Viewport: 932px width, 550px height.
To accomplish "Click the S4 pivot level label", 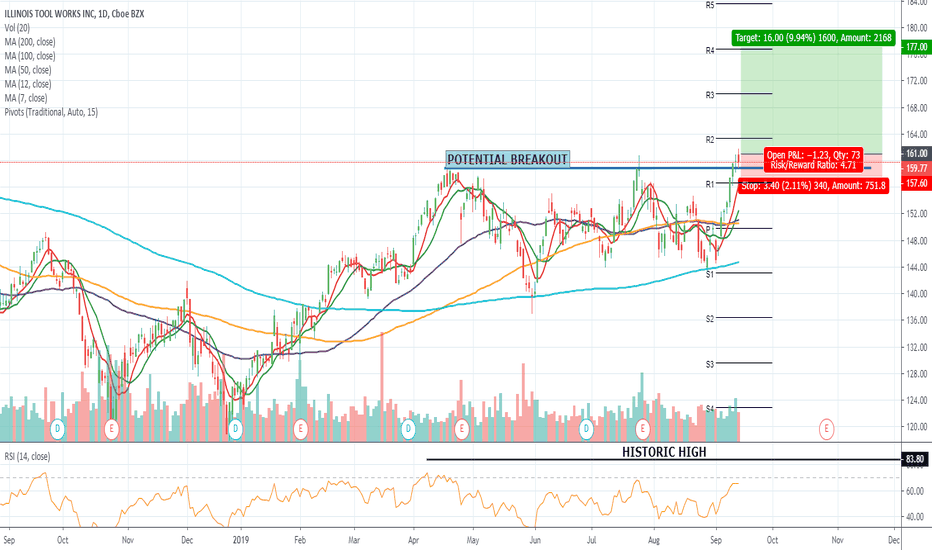I will 710,408.
